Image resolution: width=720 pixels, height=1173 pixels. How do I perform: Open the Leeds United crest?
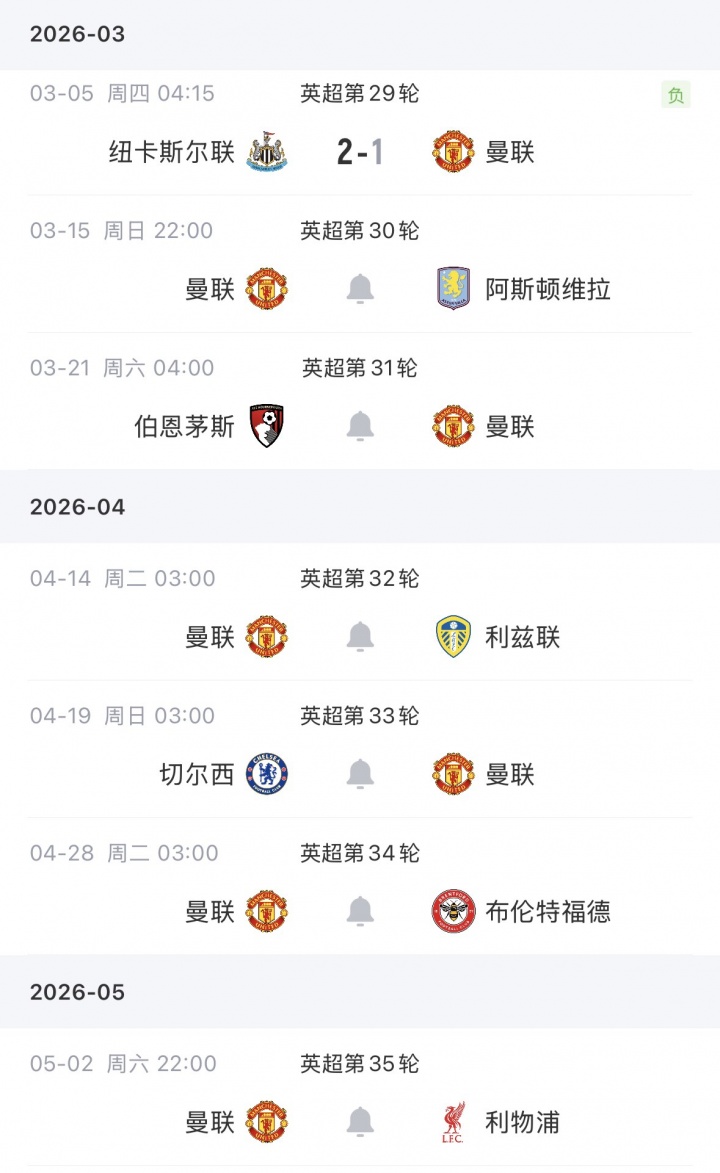pyautogui.click(x=453, y=637)
